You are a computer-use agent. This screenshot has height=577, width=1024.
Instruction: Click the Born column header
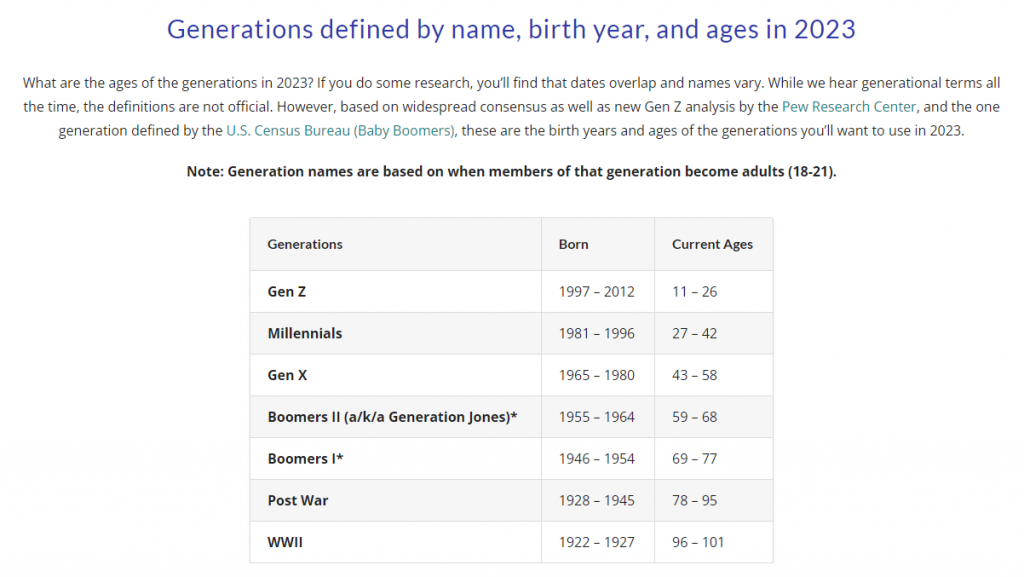click(x=573, y=244)
